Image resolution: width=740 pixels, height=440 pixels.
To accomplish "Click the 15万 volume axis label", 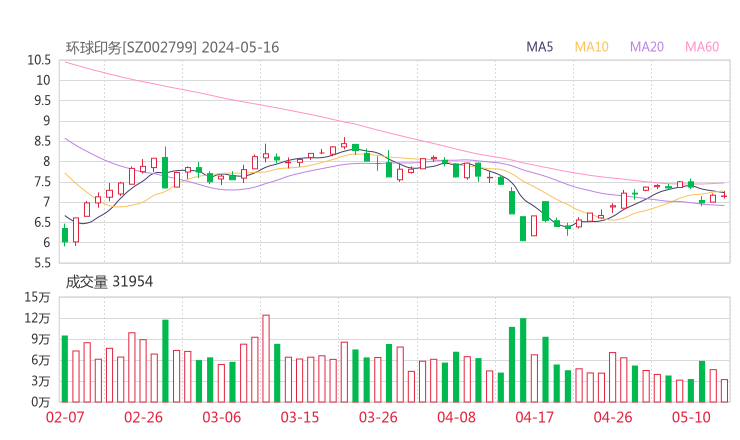I will [x=37, y=297].
